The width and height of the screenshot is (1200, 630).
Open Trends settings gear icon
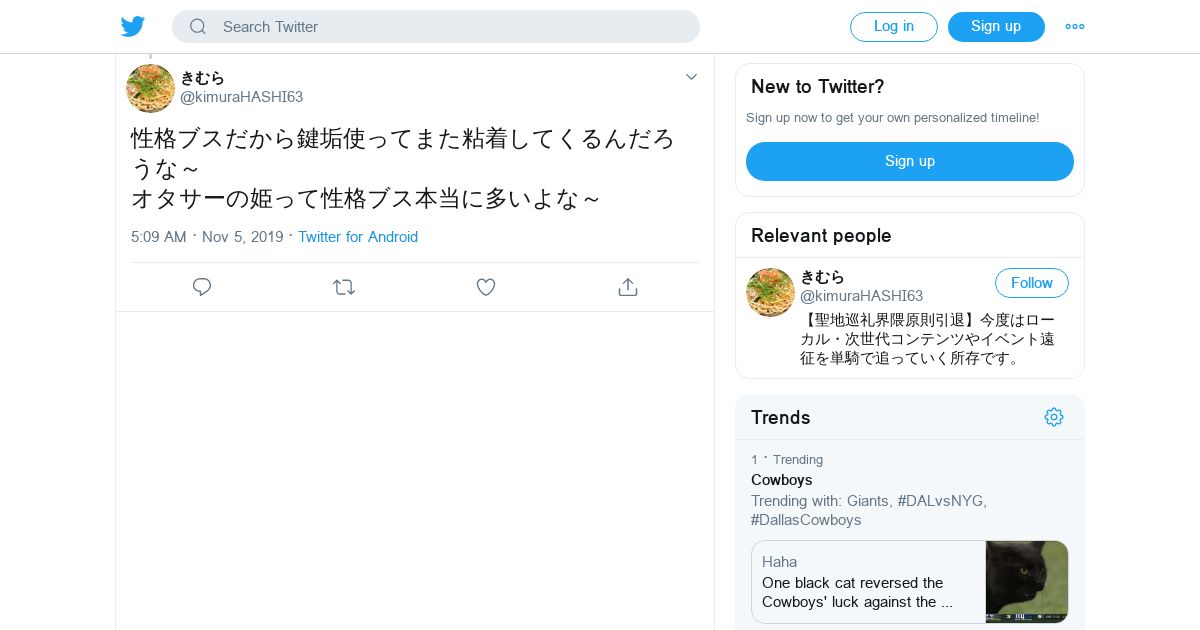(x=1054, y=417)
